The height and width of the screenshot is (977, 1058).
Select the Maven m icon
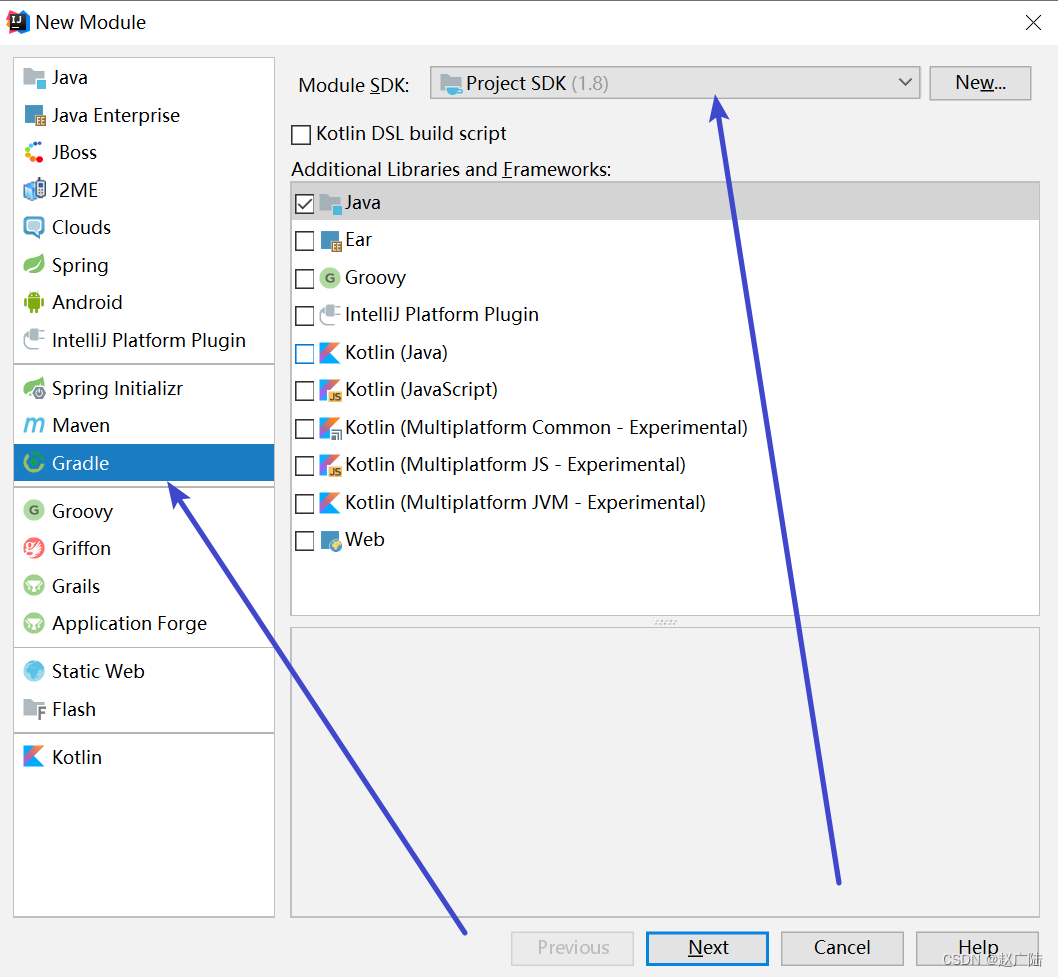tap(34, 426)
